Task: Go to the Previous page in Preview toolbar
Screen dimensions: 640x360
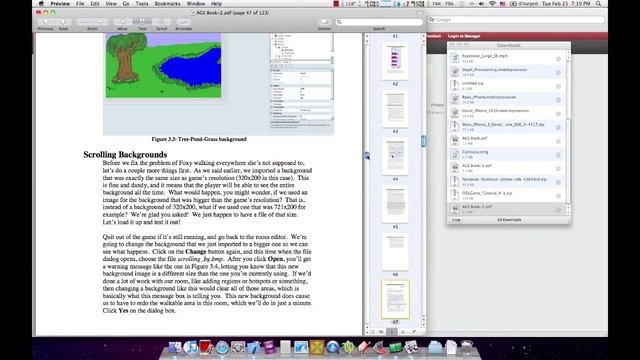Action: coord(46,22)
